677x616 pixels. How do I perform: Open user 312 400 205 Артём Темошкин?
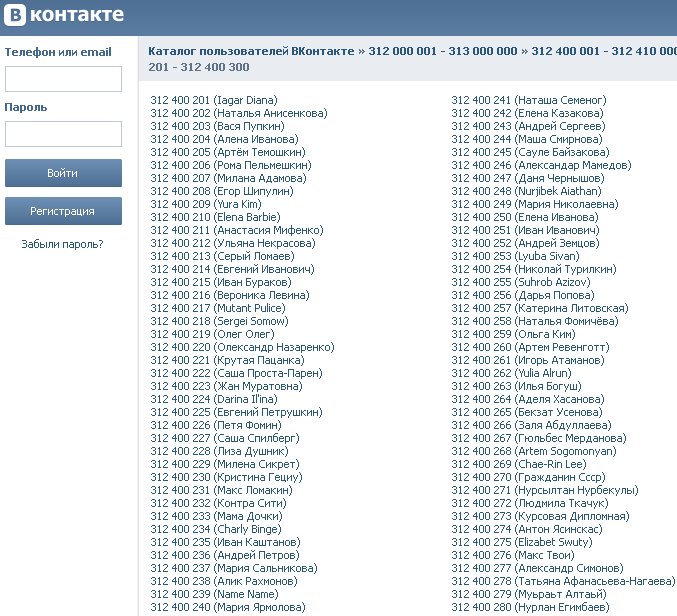228,152
